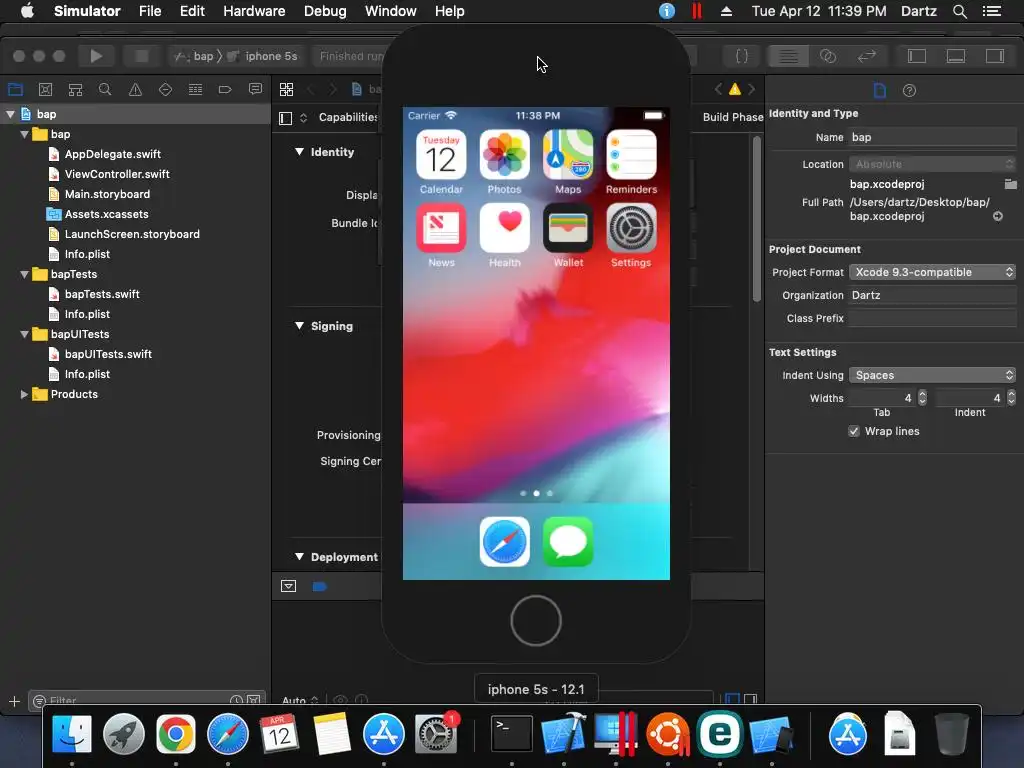This screenshot has height=768, width=1024.
Task: Show the Debug navigator
Action: 195,89
